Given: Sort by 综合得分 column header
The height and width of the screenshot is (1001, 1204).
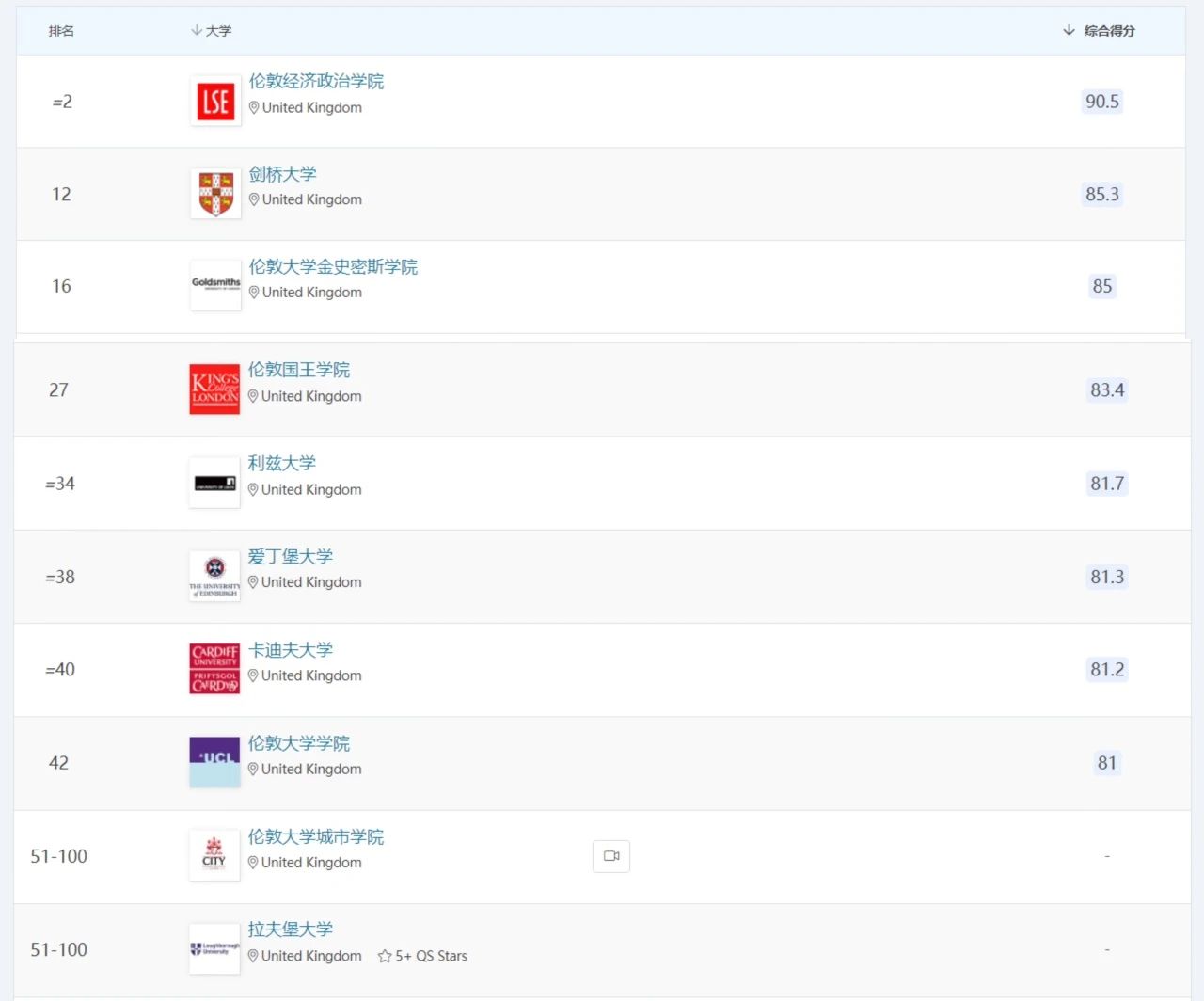Looking at the screenshot, I should pos(1099,31).
